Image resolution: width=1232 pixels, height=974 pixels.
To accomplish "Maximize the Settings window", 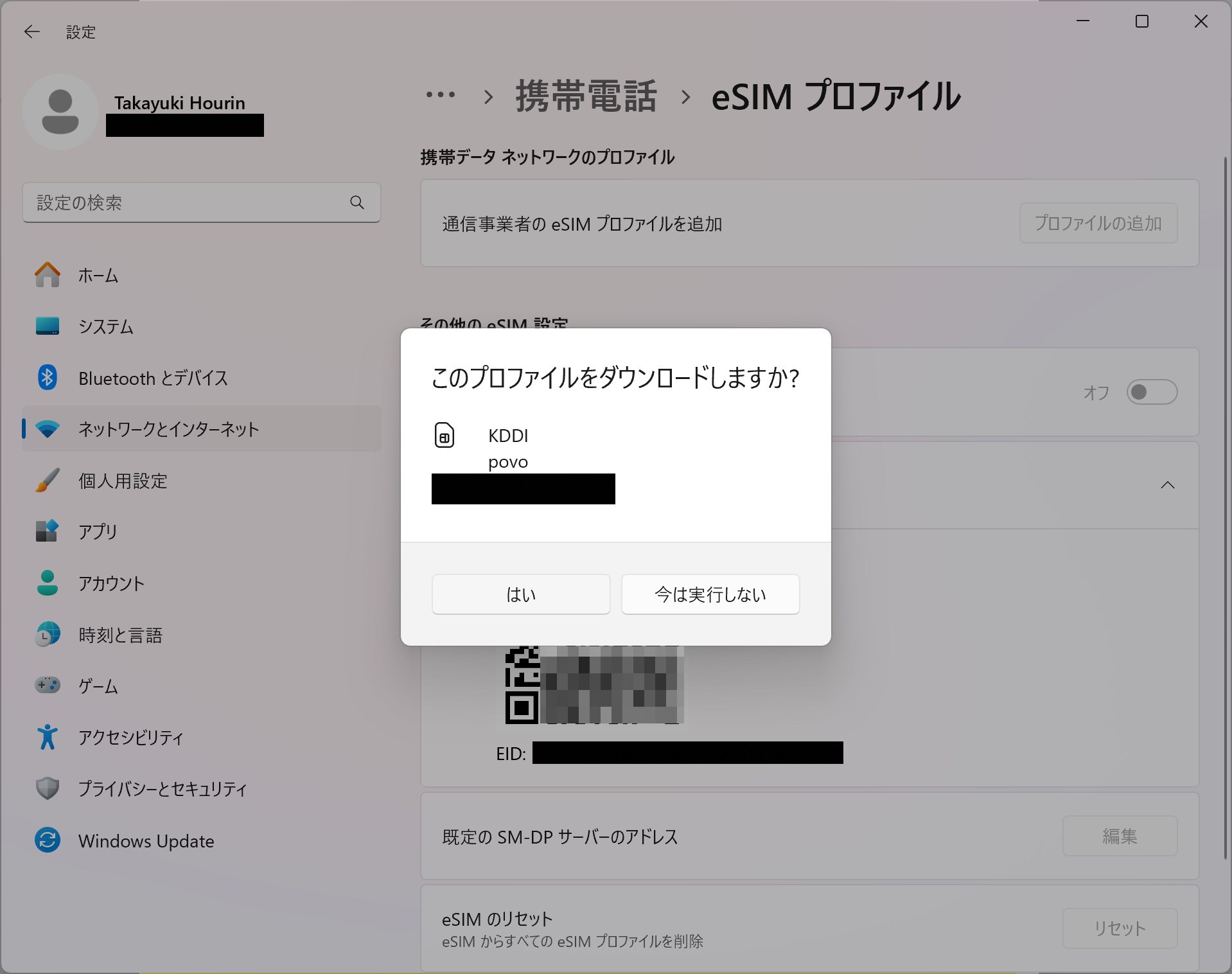I will [1142, 21].
